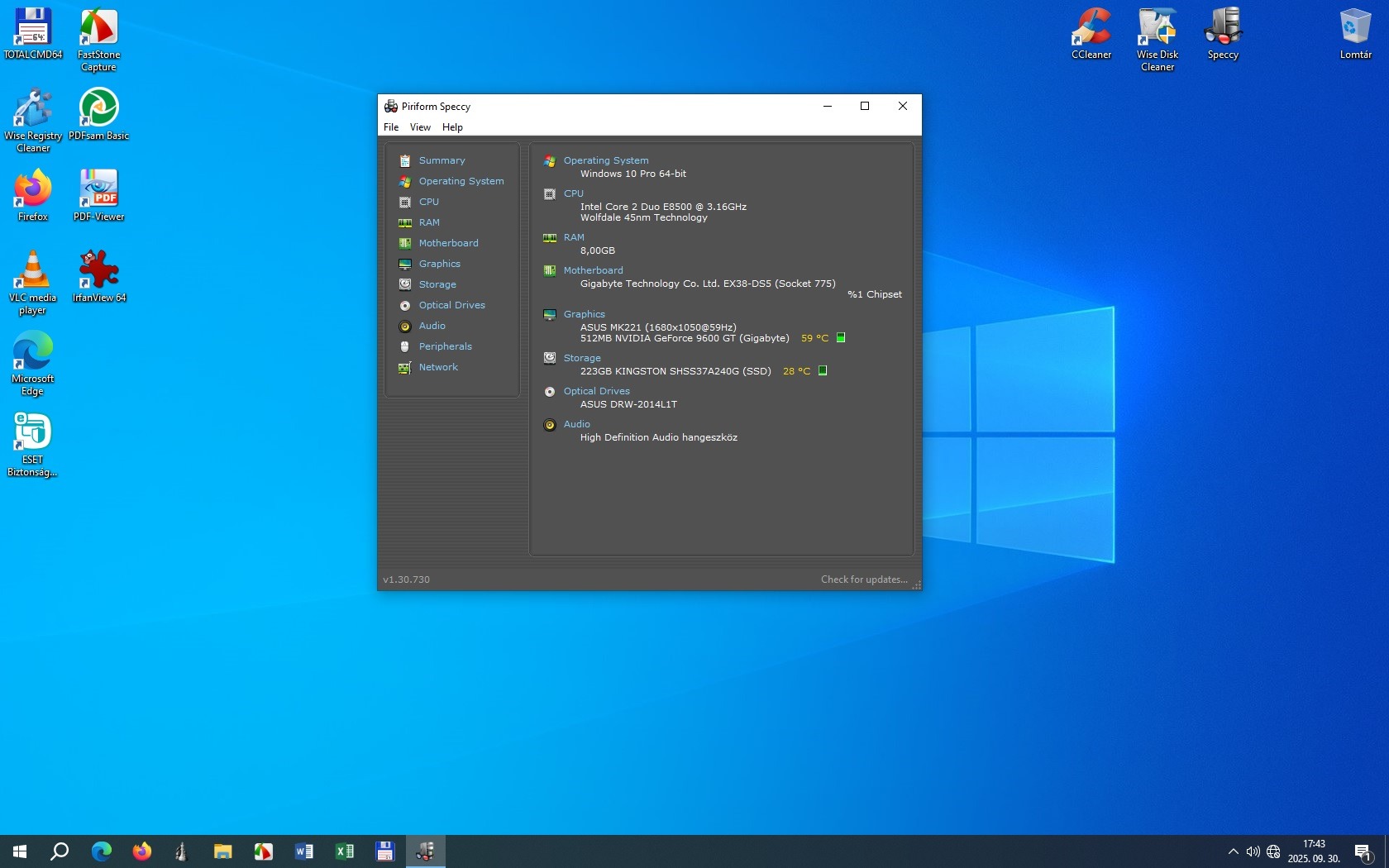Click Check for updates link
The image size is (1389, 868).
pyautogui.click(x=863, y=579)
